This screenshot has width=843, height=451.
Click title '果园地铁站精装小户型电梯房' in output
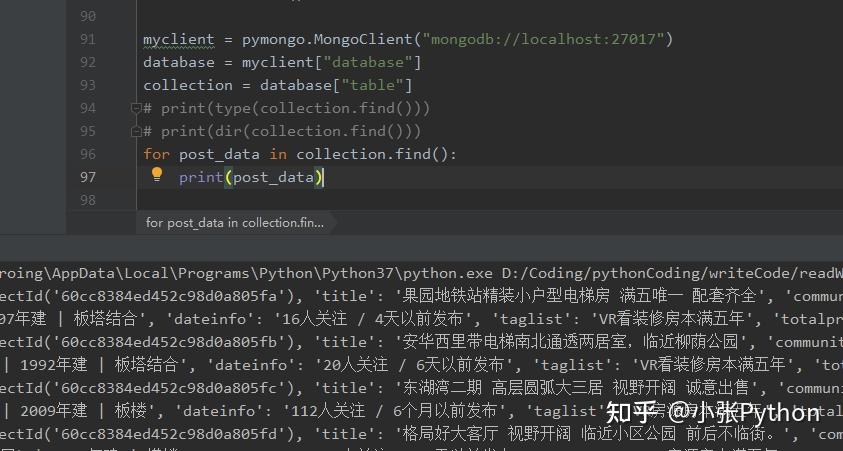tap(506, 296)
